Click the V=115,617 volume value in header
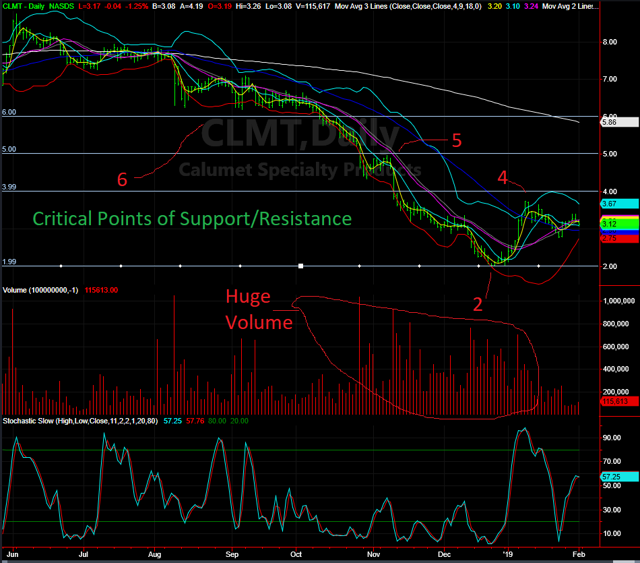Viewport: 640px width, 563px height. point(313,6)
